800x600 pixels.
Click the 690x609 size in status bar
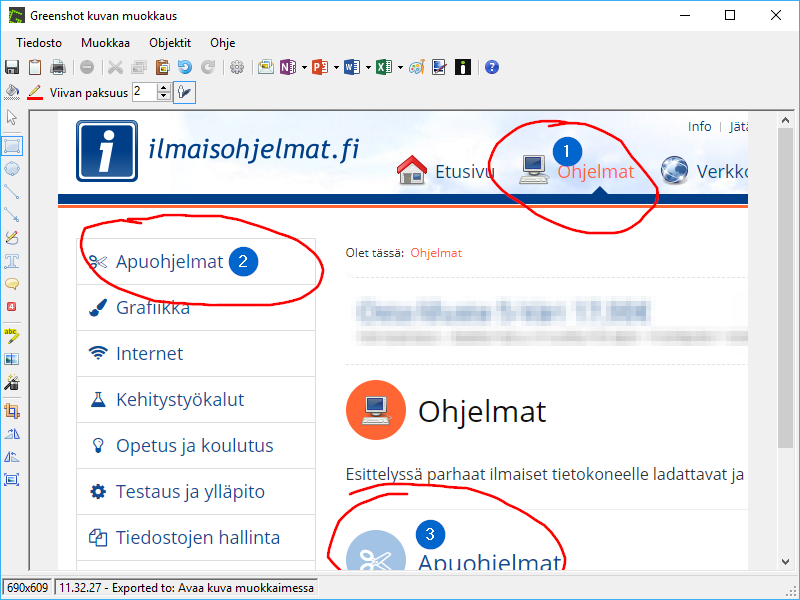click(x=28, y=588)
